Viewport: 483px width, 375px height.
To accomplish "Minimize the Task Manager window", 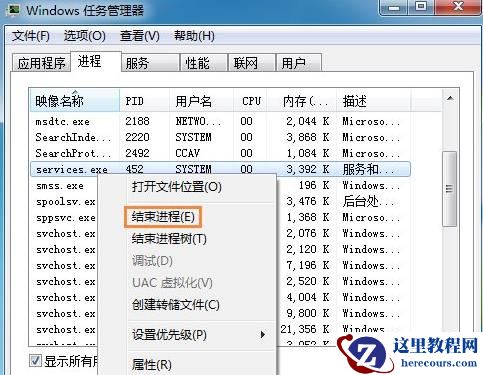I will [x=394, y=7].
